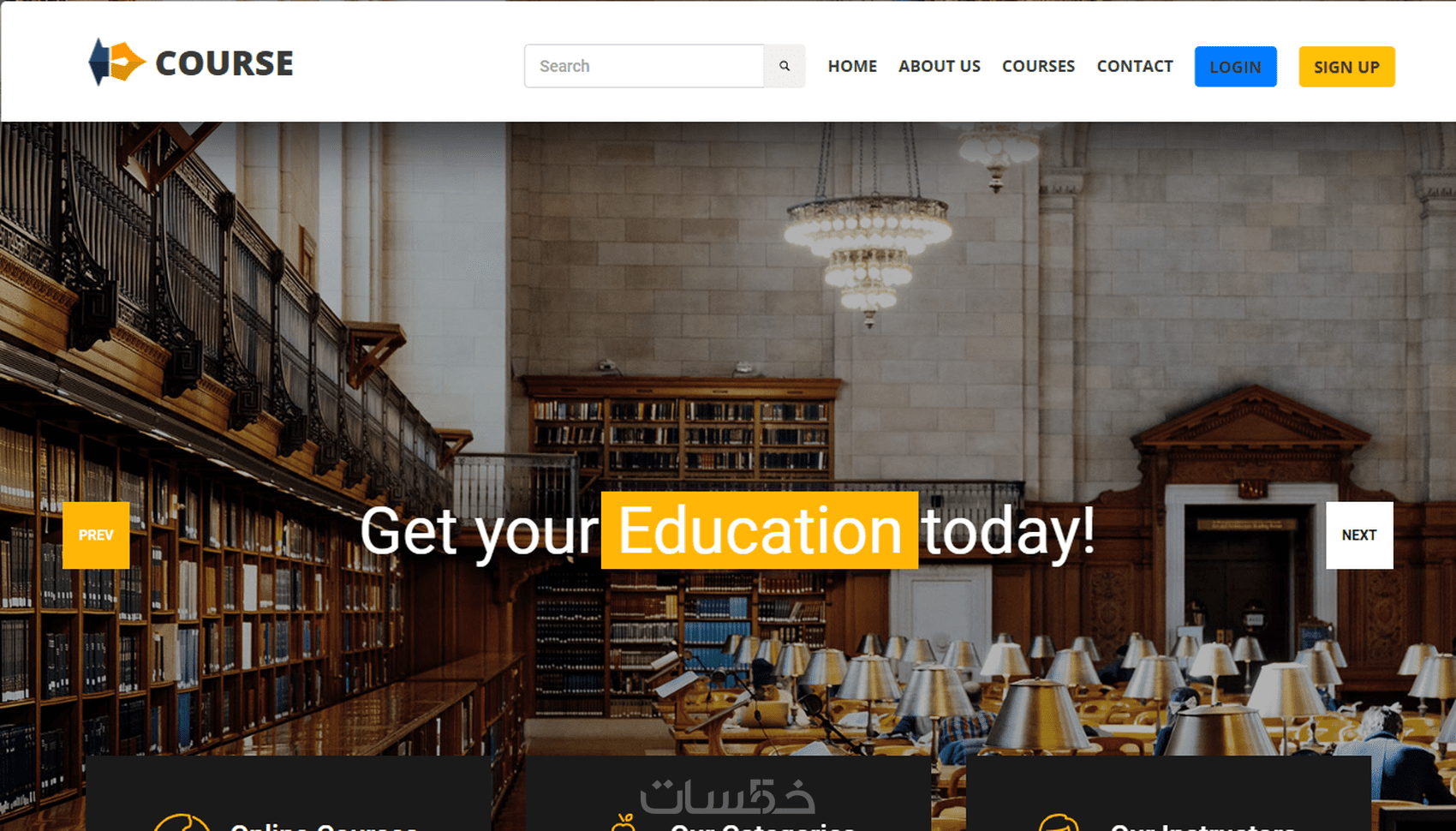Open the COURSES menu link
The width and height of the screenshot is (1456, 831).
coord(1038,66)
